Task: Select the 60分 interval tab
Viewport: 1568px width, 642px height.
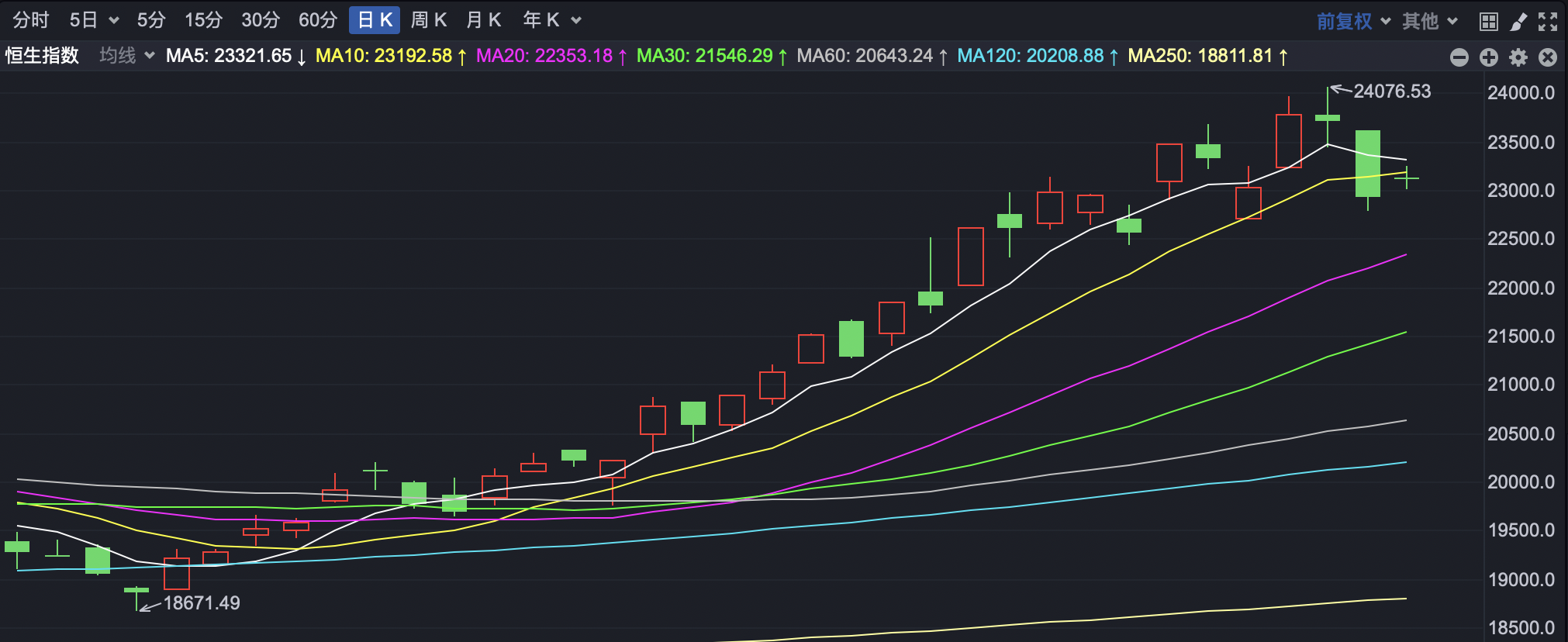Action: point(318,20)
